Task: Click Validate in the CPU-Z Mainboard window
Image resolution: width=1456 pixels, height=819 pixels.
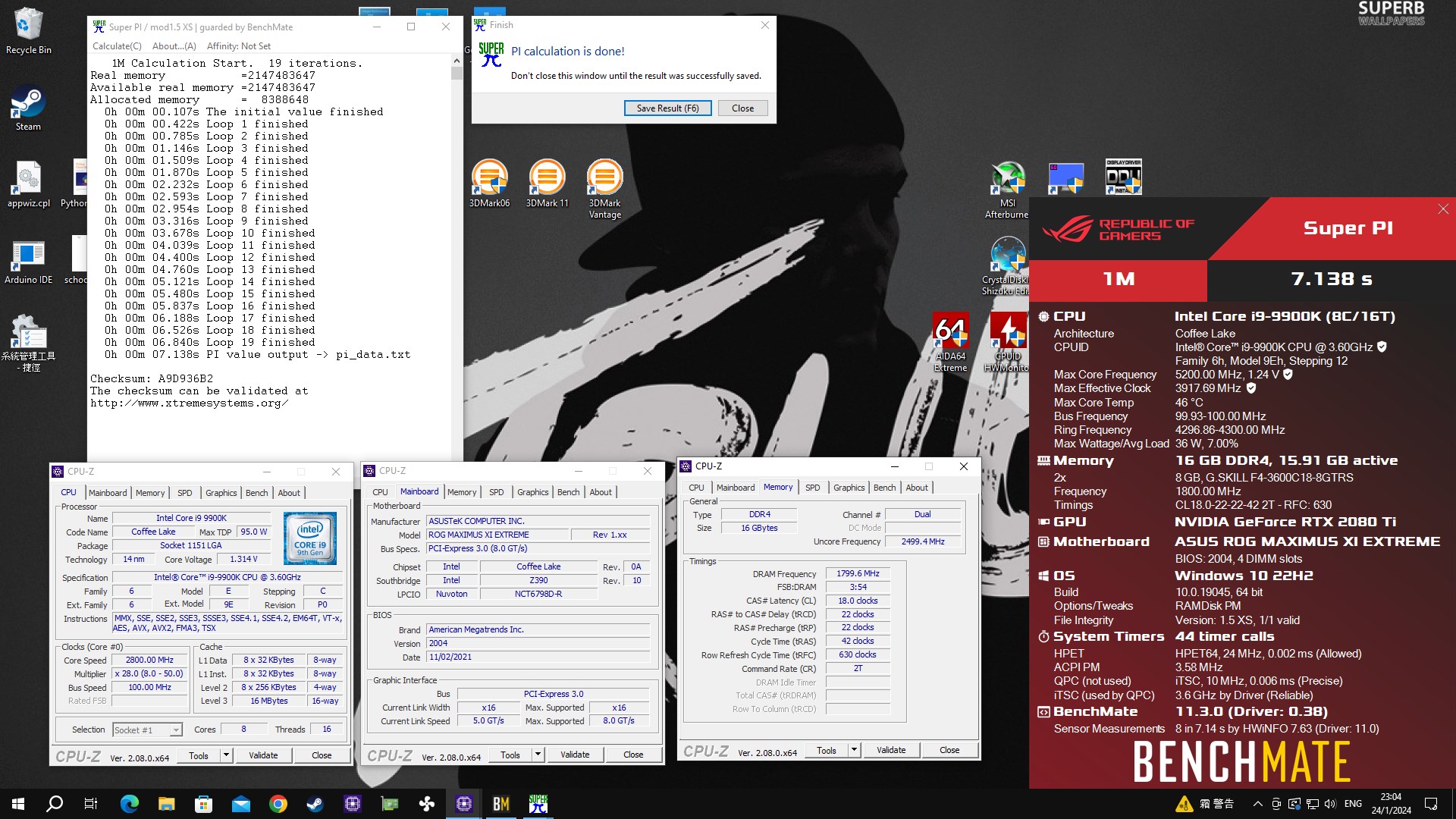Action: click(x=575, y=755)
